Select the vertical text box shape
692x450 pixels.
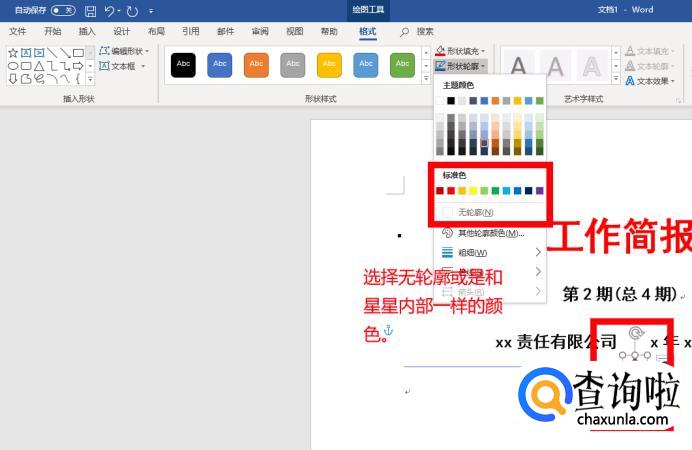point(39,53)
